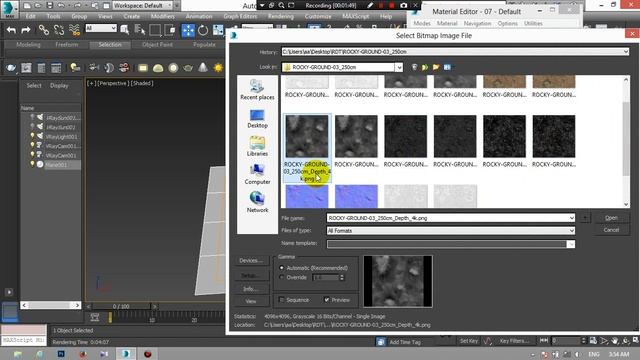Open the Network shortcut in file dialog
Viewport: 640px width, 360px height.
tap(257, 202)
